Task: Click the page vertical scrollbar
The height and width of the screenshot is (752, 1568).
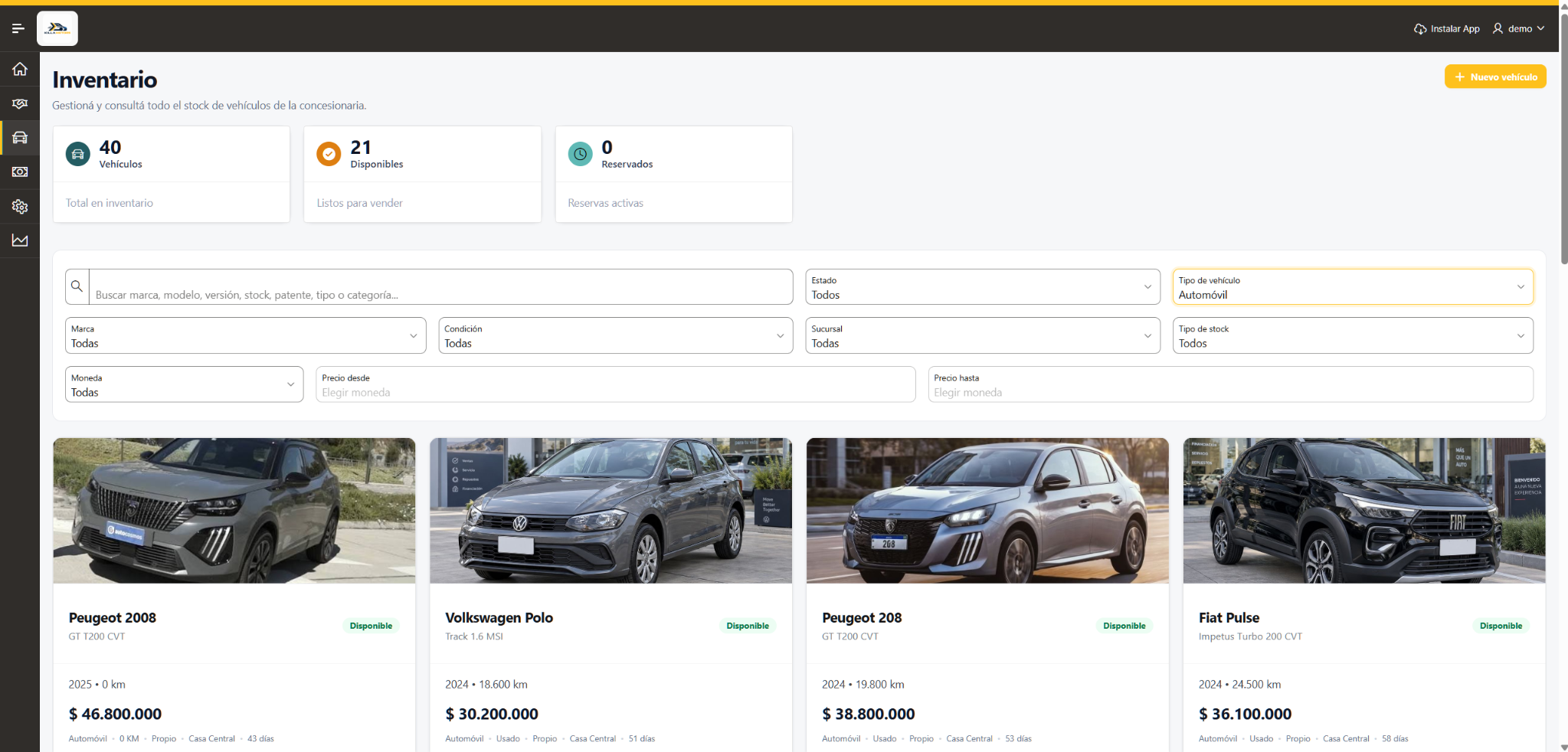Action: tap(1563, 138)
